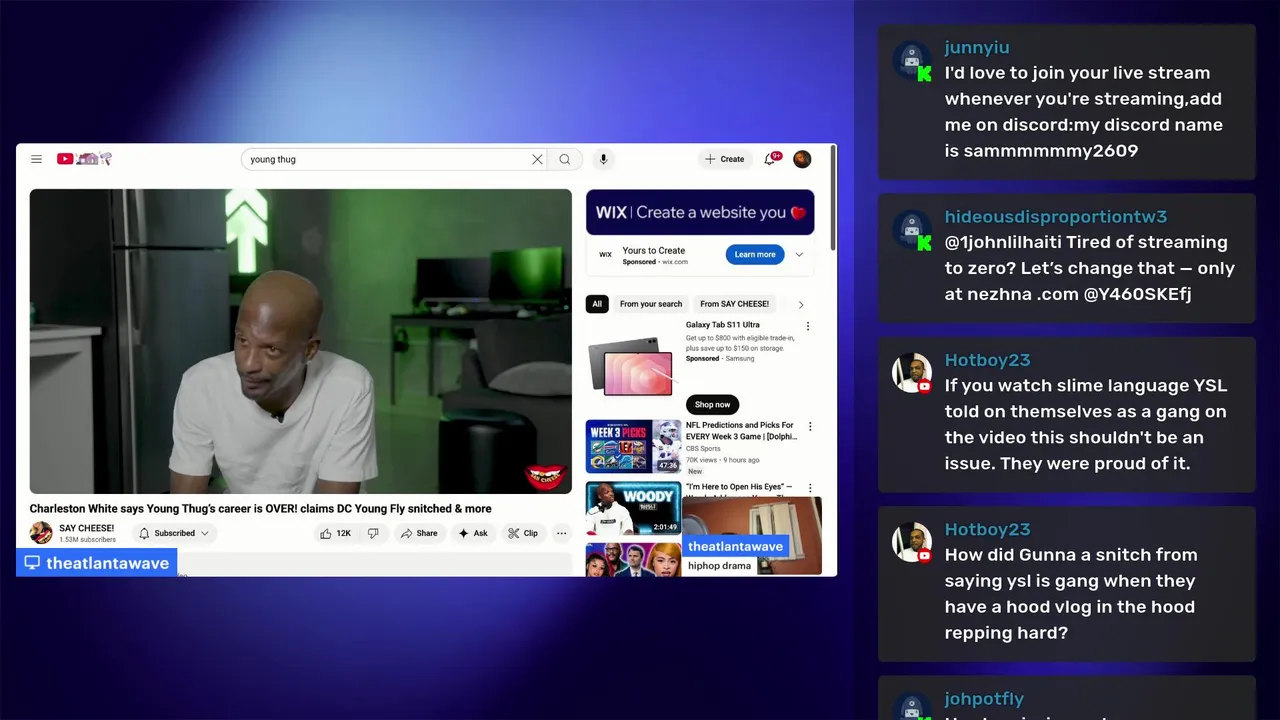Open the account avatar menu
The width and height of the screenshot is (1280, 720).
tap(802, 159)
